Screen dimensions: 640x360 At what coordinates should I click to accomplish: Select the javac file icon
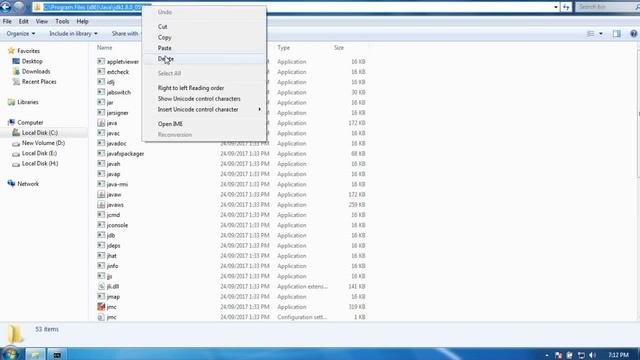pos(101,133)
